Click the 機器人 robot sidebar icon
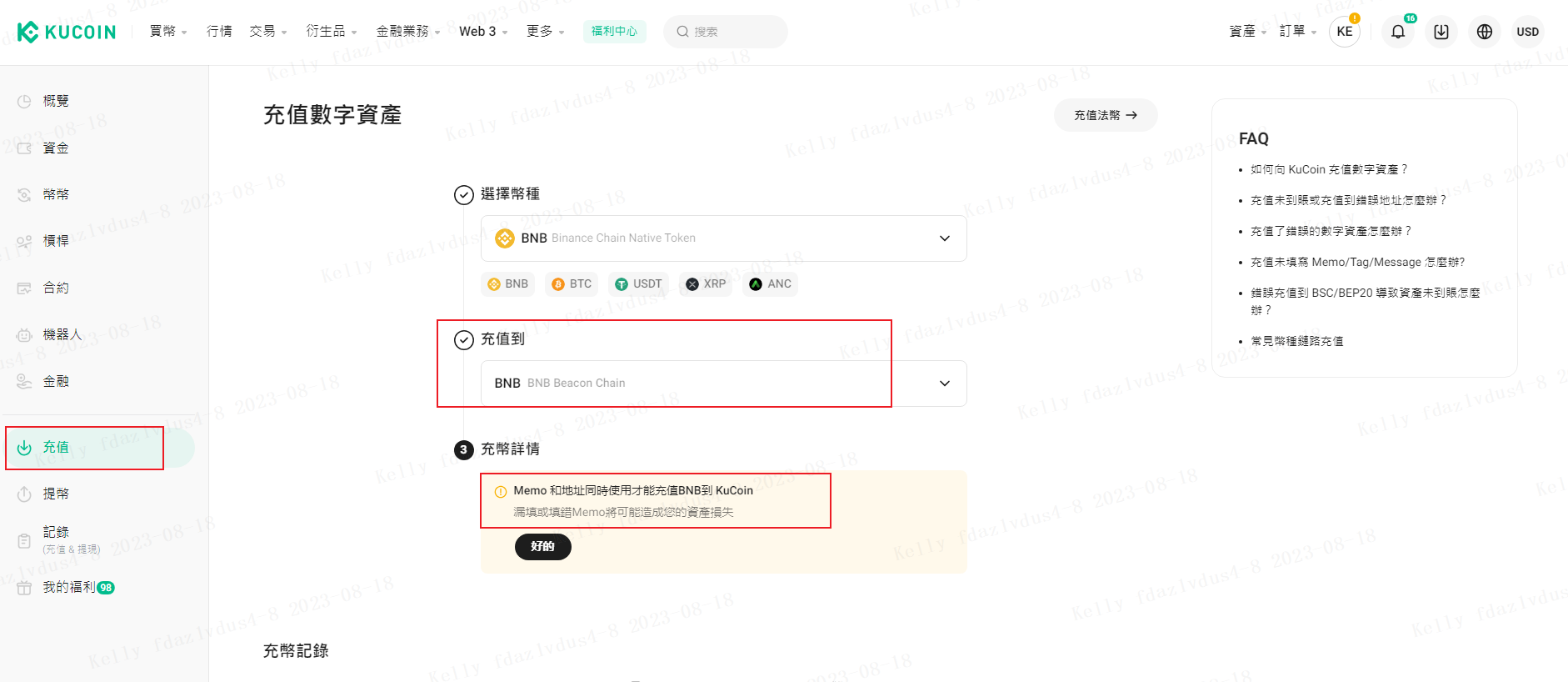1568x682 pixels. click(24, 335)
